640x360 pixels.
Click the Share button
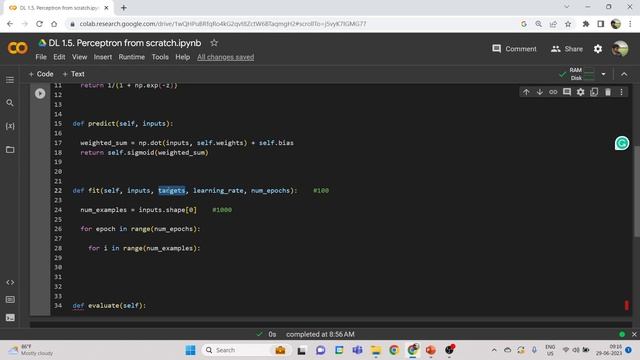(567, 49)
